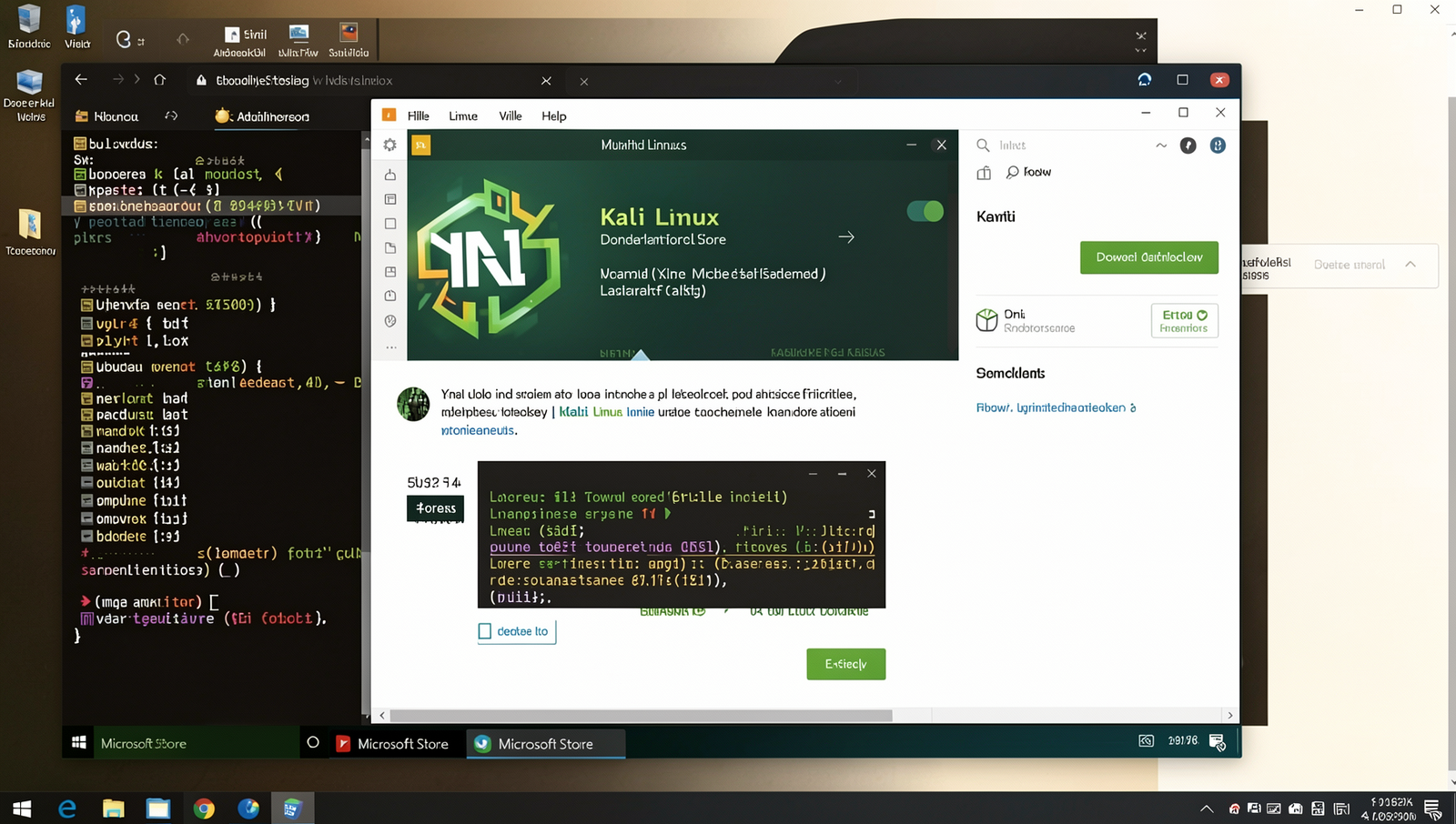Image resolution: width=1456 pixels, height=824 pixels.
Task: Toggle the box icon before ubudau line
Action: coord(87,367)
